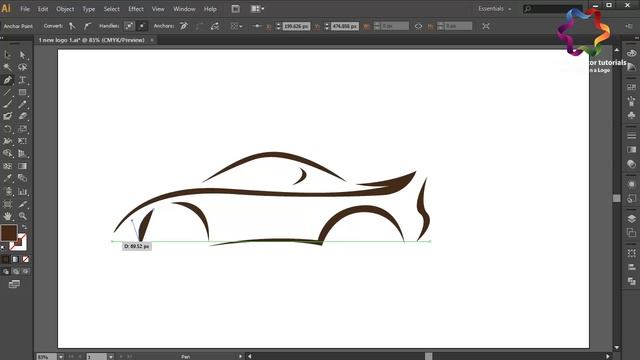Cut path at selected anchor points
The height and width of the screenshot is (360, 640).
click(x=215, y=26)
